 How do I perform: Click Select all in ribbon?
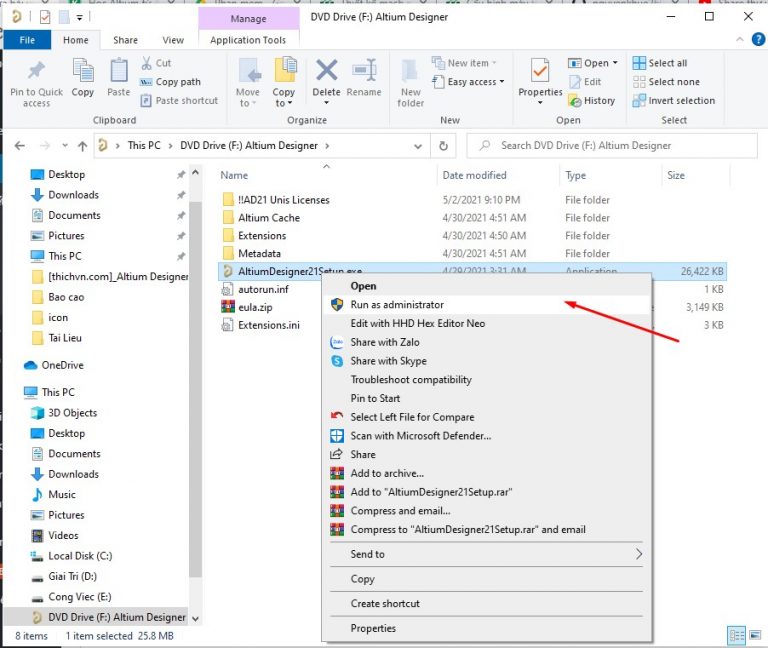coord(666,63)
